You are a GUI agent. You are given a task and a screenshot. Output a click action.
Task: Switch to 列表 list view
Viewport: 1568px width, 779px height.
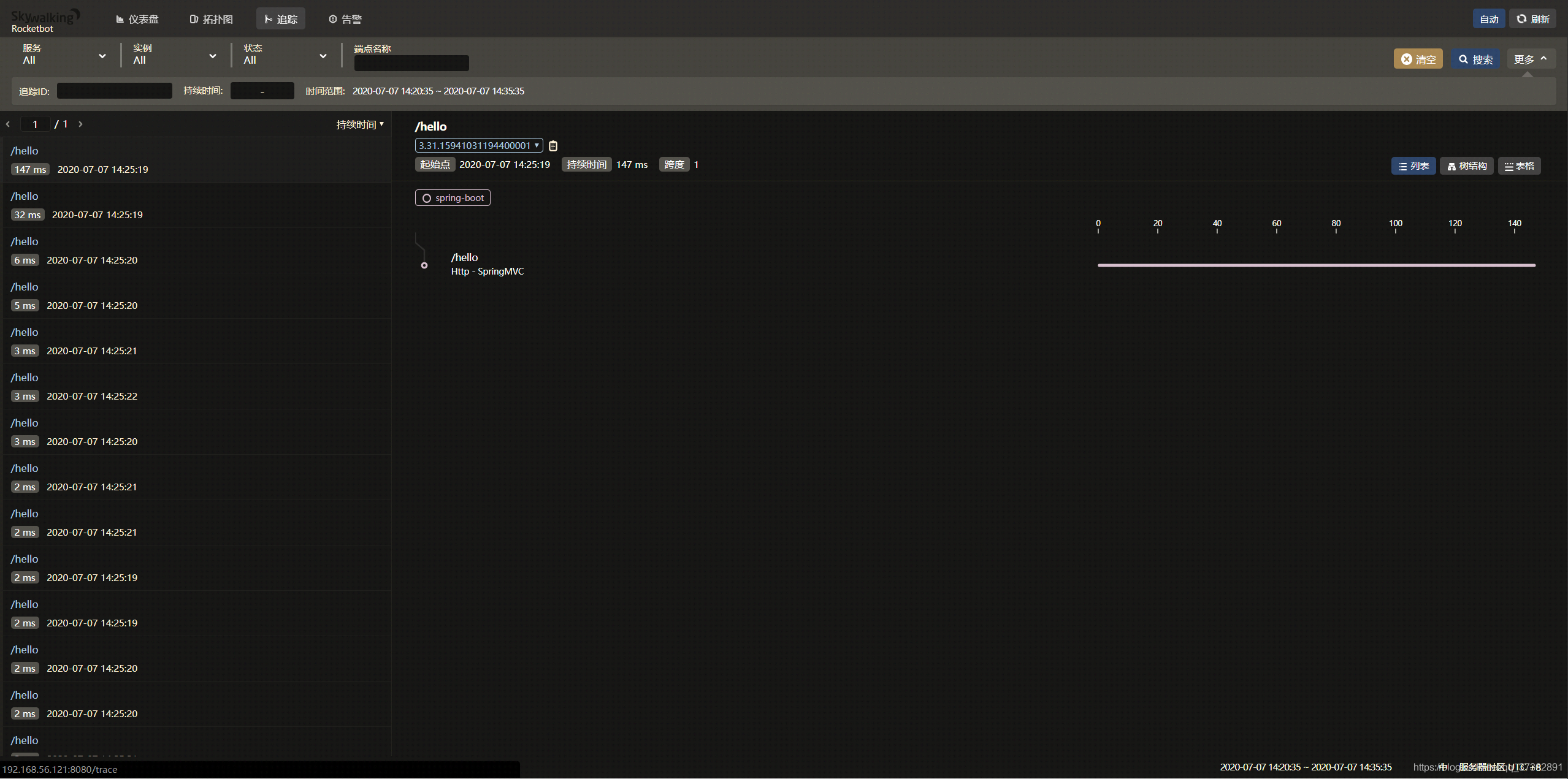point(1413,166)
